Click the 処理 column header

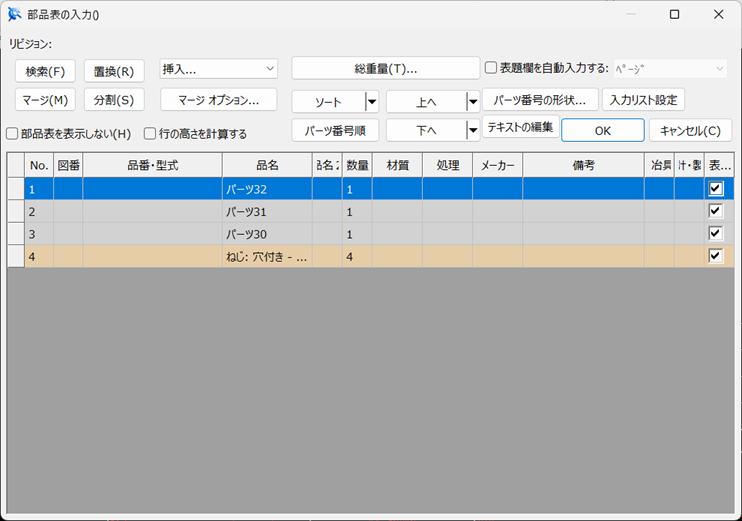tap(448, 165)
